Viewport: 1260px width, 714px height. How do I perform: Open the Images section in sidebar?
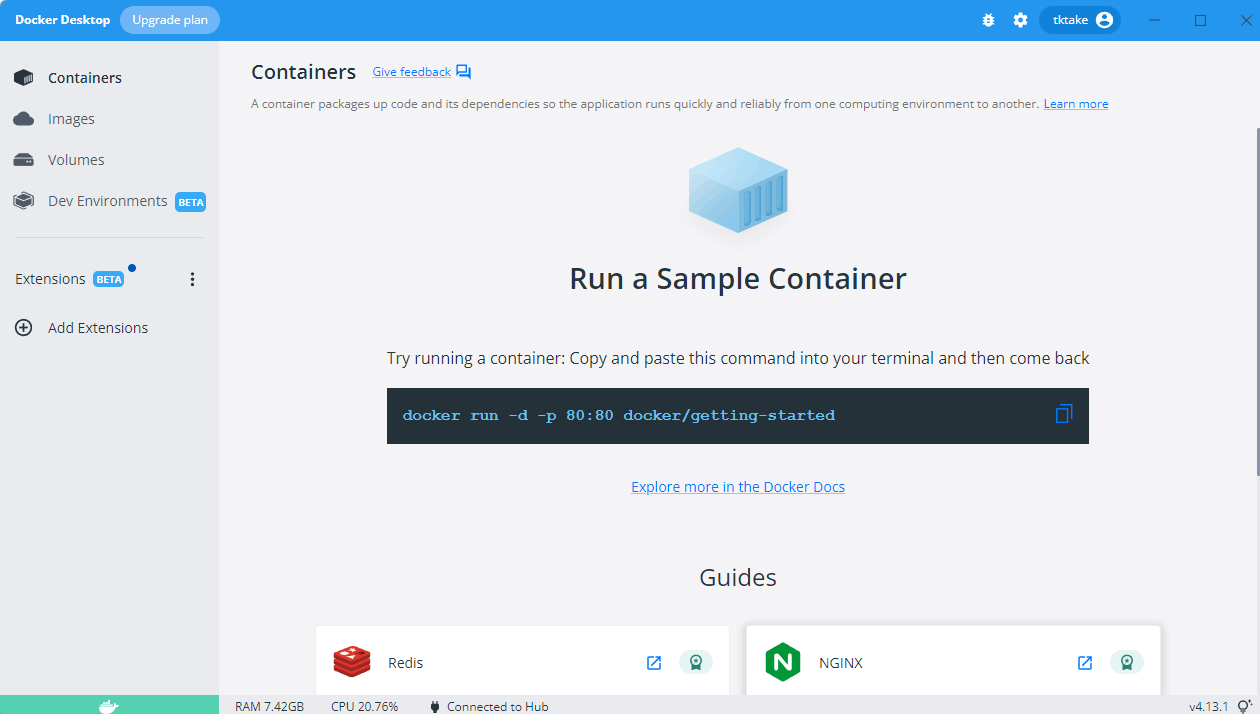click(109, 119)
